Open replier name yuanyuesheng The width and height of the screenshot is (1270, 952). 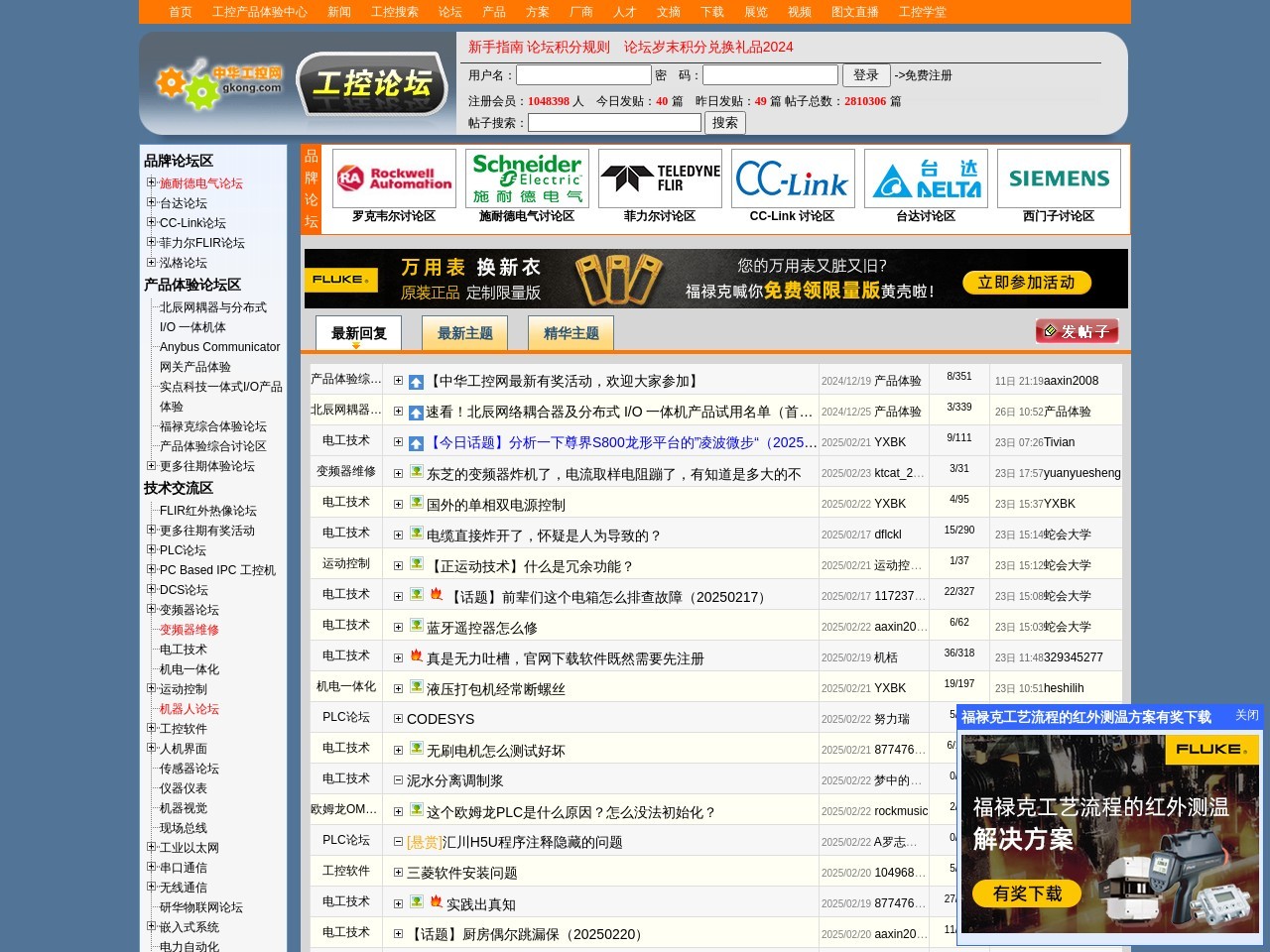point(1082,473)
